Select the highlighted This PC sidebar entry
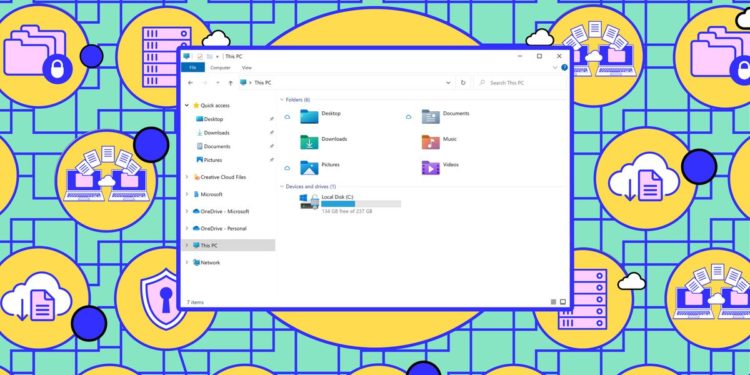The height and width of the screenshot is (375, 750). [x=229, y=245]
